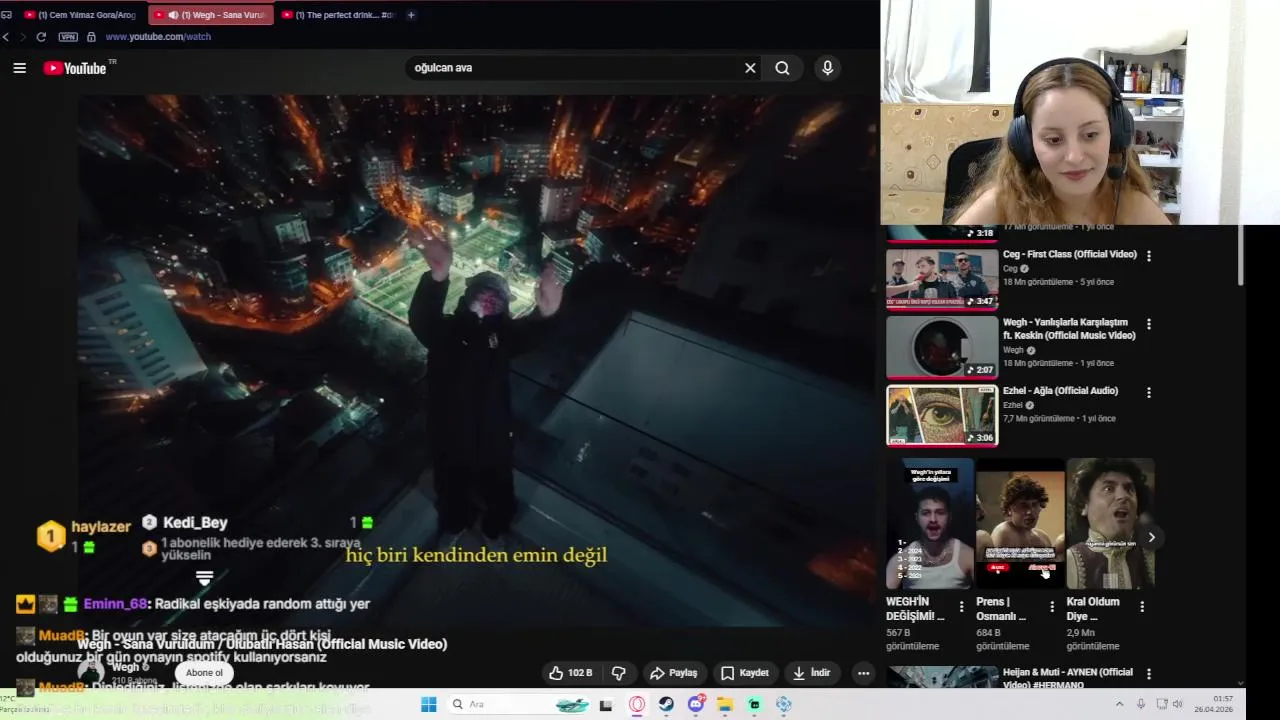
Task: Open the Short 'WEGH'İN DEĞİŞİMİ!' thumbnail
Action: (x=929, y=524)
